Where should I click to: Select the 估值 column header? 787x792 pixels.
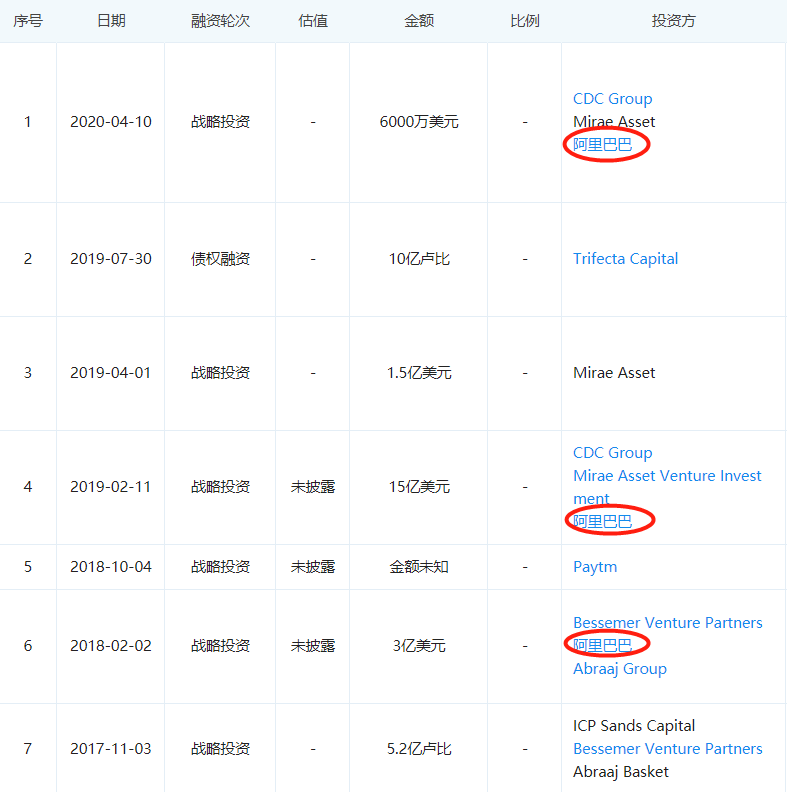(313, 21)
